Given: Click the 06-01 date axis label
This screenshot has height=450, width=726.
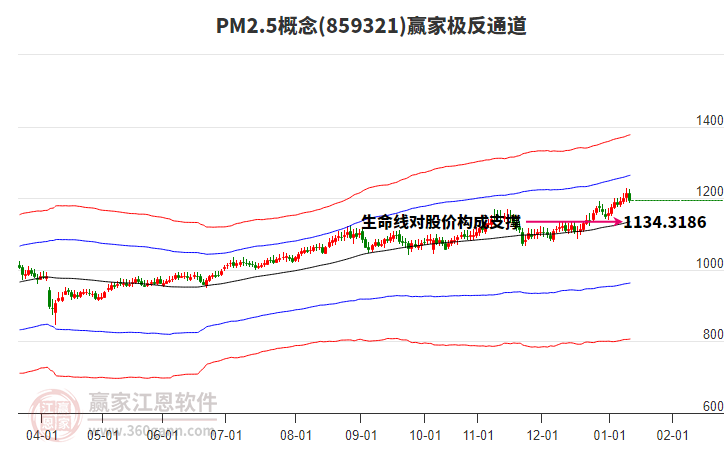Looking at the screenshot, I should [x=163, y=435].
